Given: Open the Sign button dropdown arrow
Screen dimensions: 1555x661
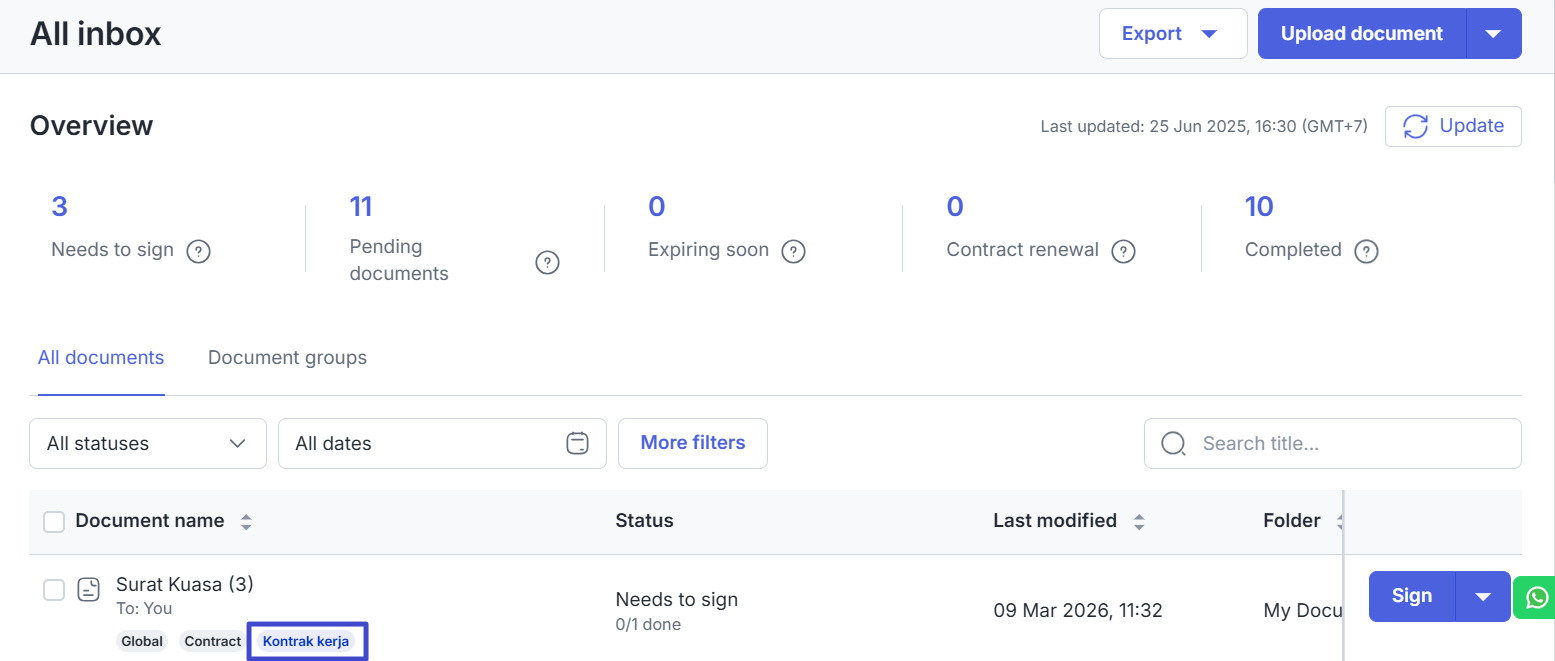Looking at the screenshot, I should 1483,596.
